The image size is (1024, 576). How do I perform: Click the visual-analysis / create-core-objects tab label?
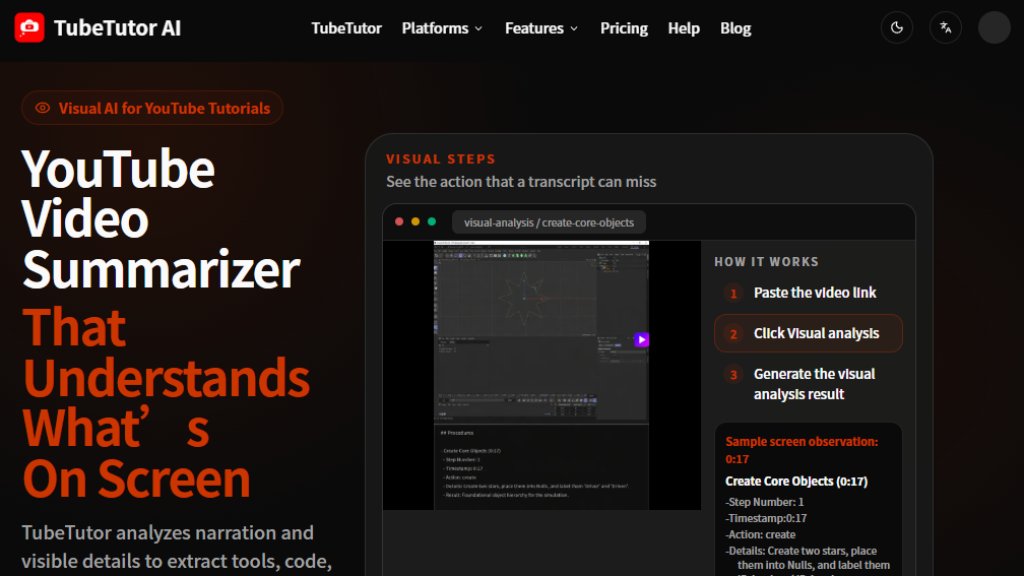pyautogui.click(x=549, y=222)
